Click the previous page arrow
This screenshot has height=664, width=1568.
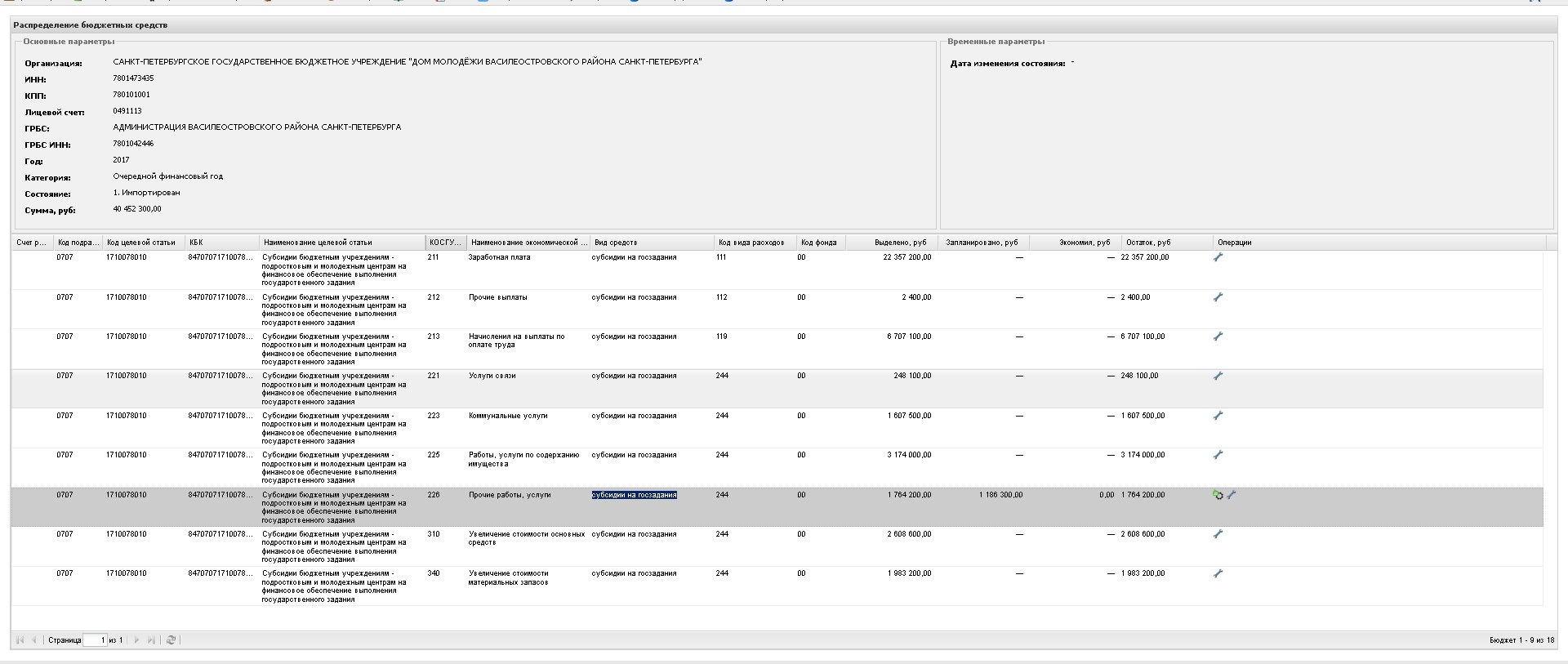click(x=34, y=640)
